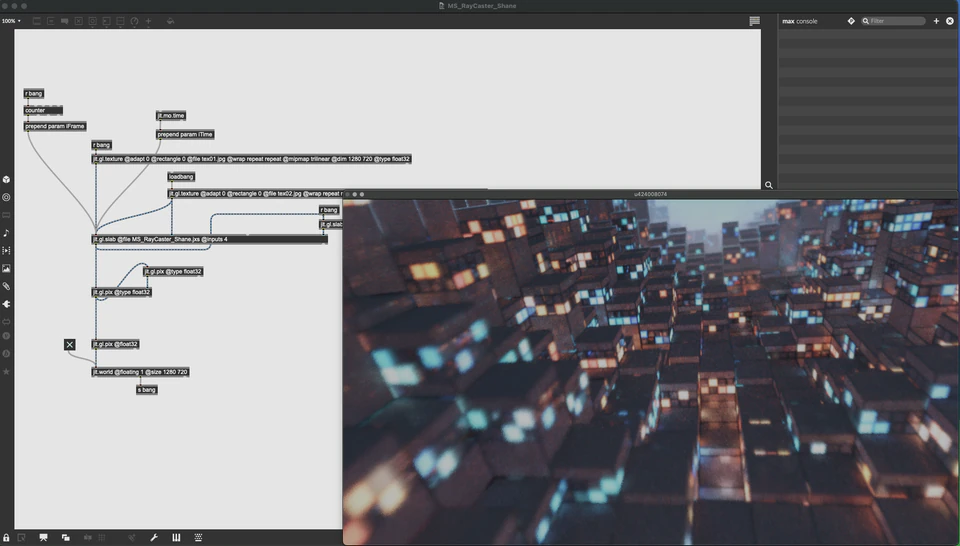Click the patcher selection icon beside the lock
The image size is (960, 546).
[x=21, y=537]
